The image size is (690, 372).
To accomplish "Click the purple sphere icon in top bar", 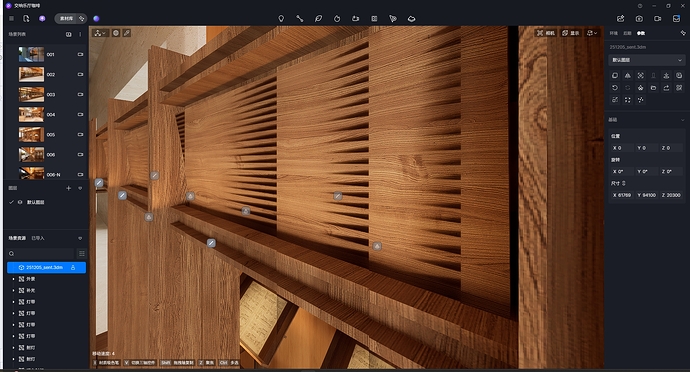I will point(96,18).
